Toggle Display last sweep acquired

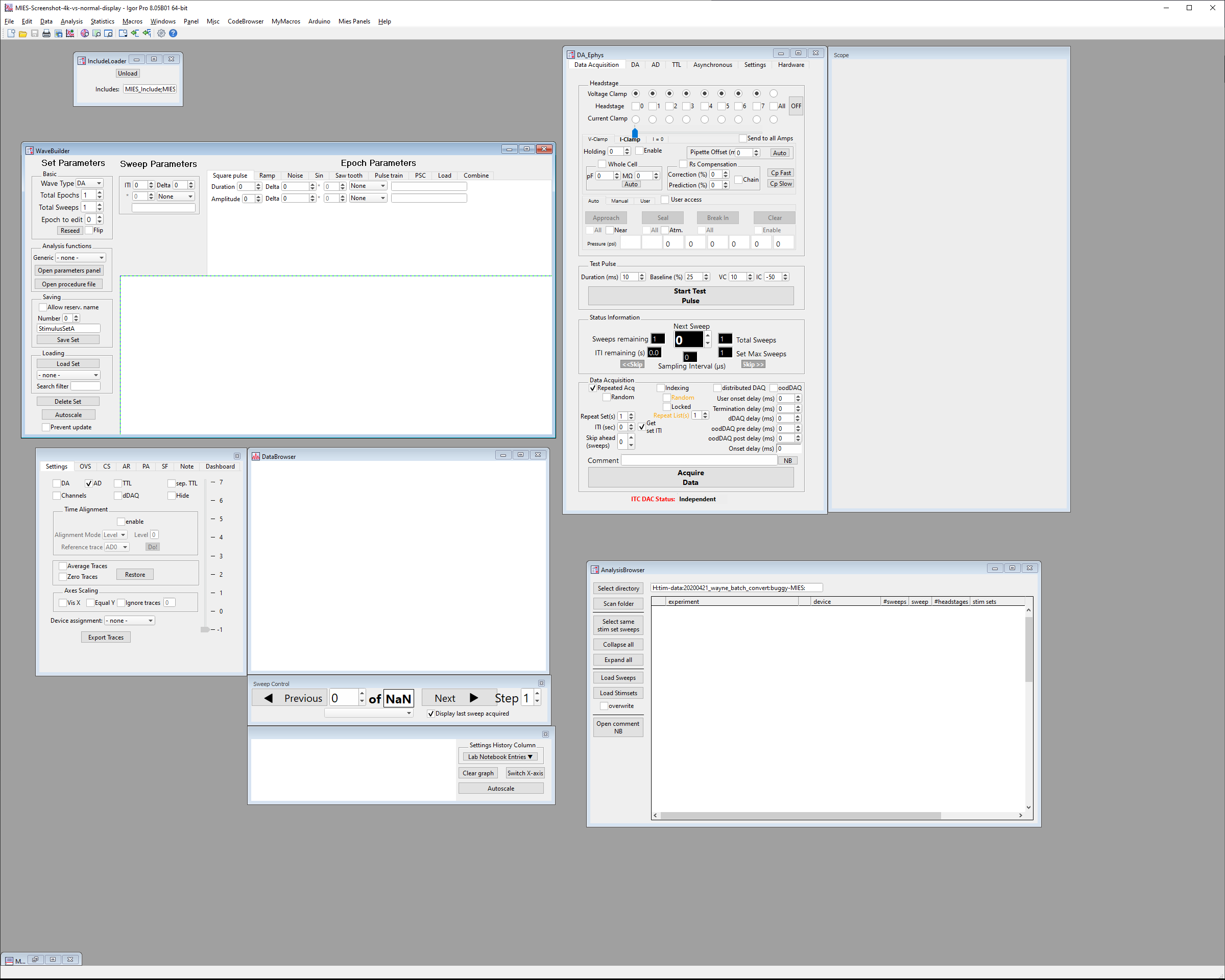tap(430, 713)
